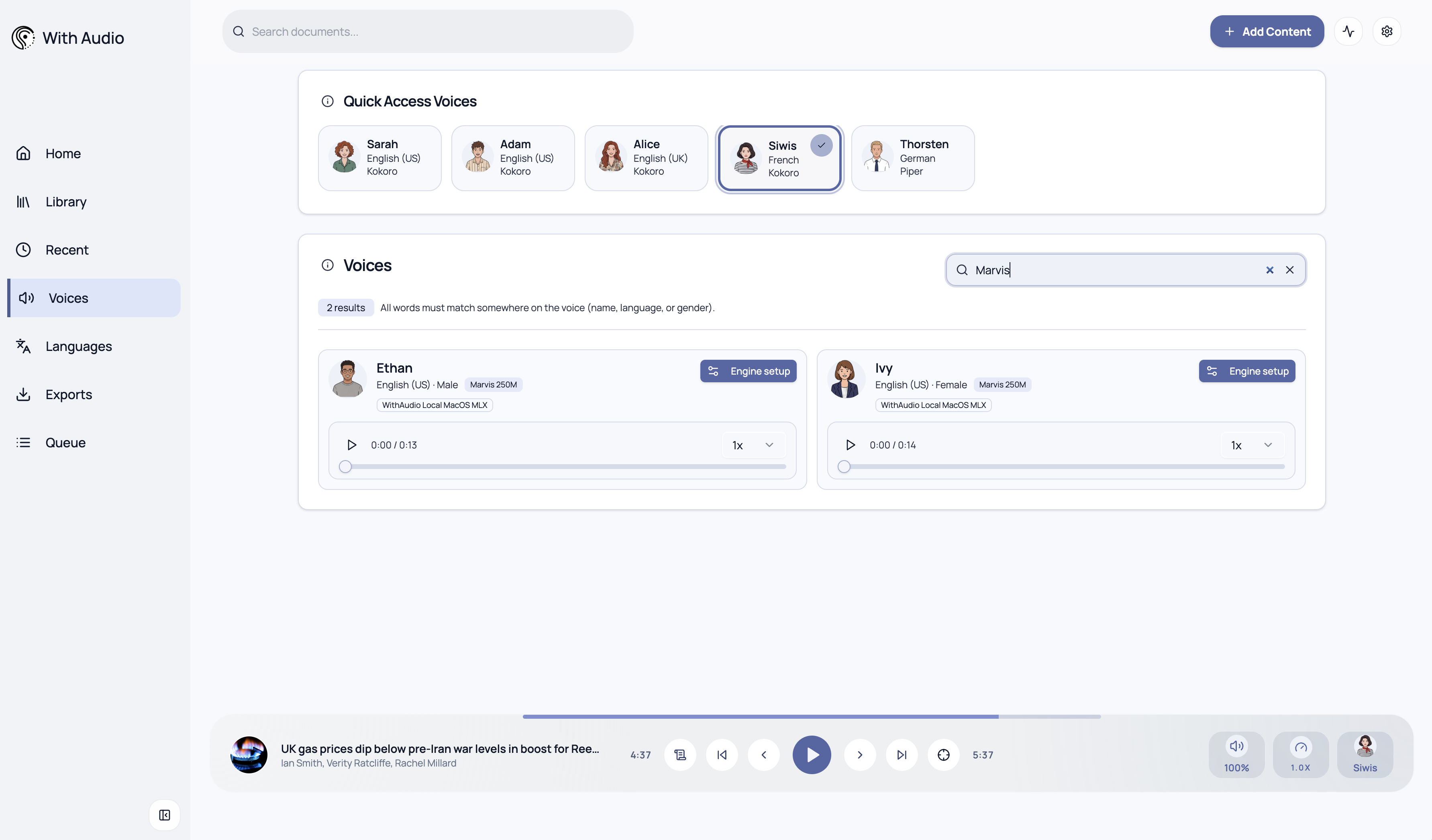
Task: Open the volume control showing 100%
Action: [1236, 755]
